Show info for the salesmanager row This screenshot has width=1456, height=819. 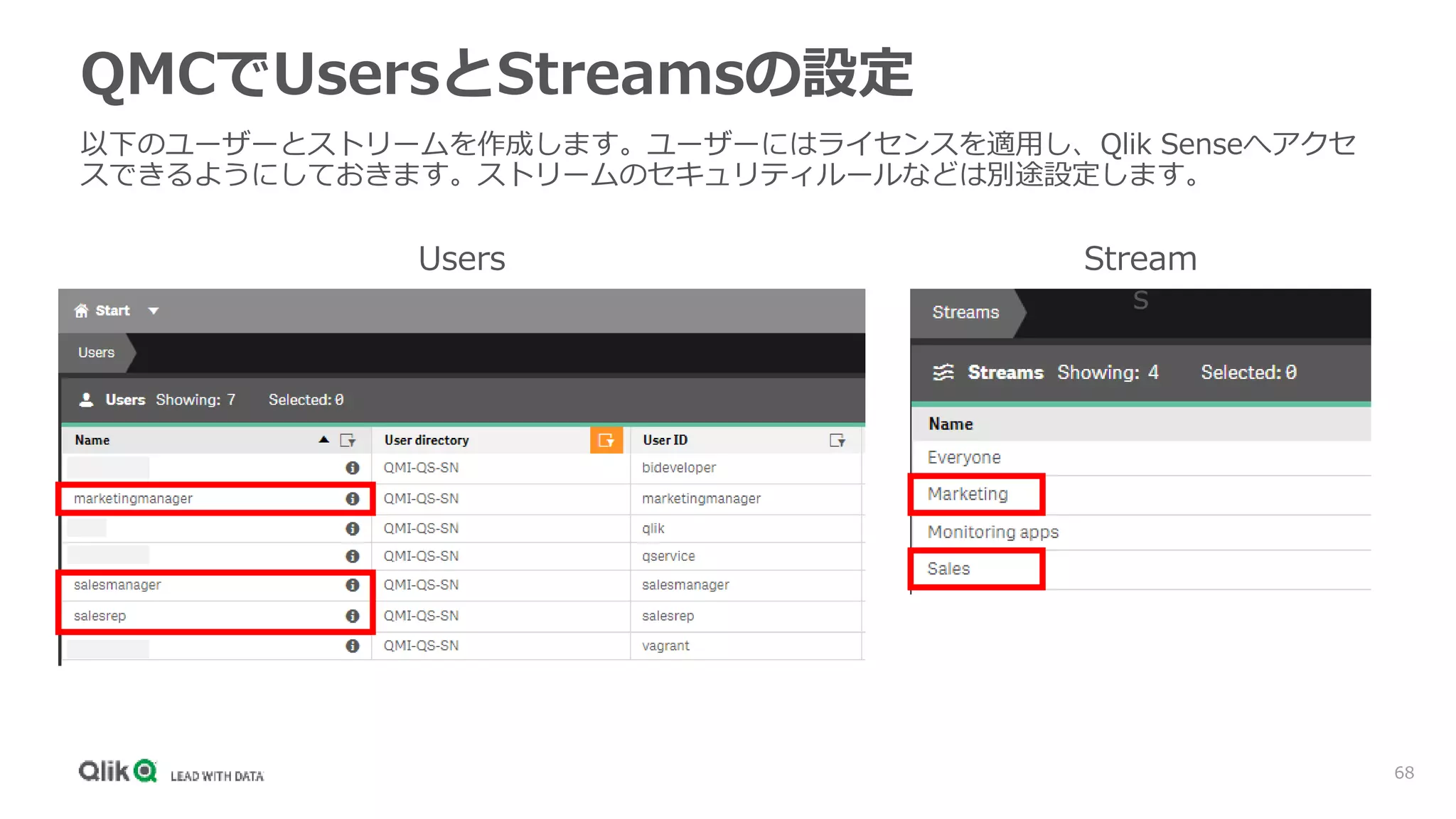click(353, 584)
